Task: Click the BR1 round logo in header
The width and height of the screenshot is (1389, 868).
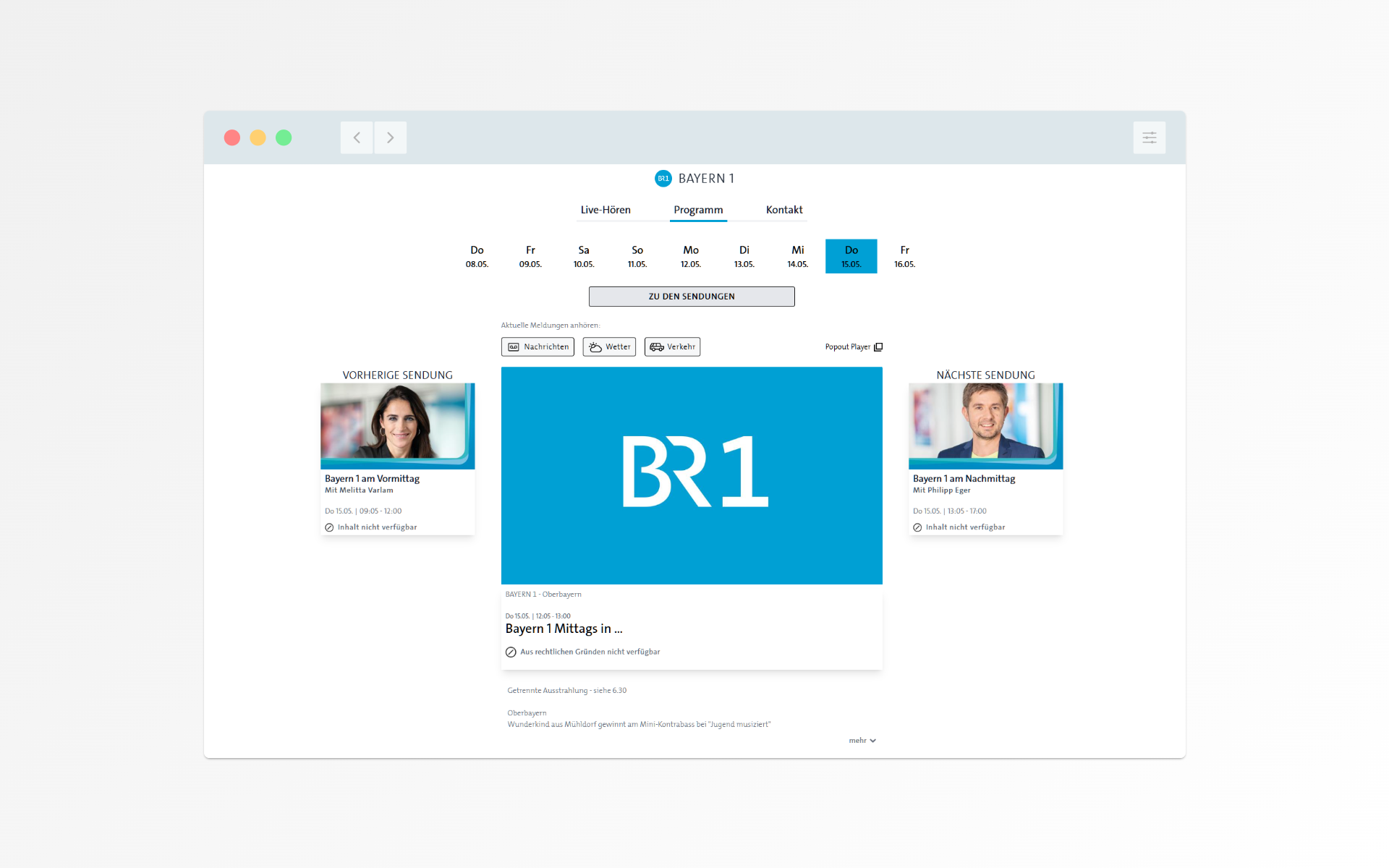Action: pos(663,179)
